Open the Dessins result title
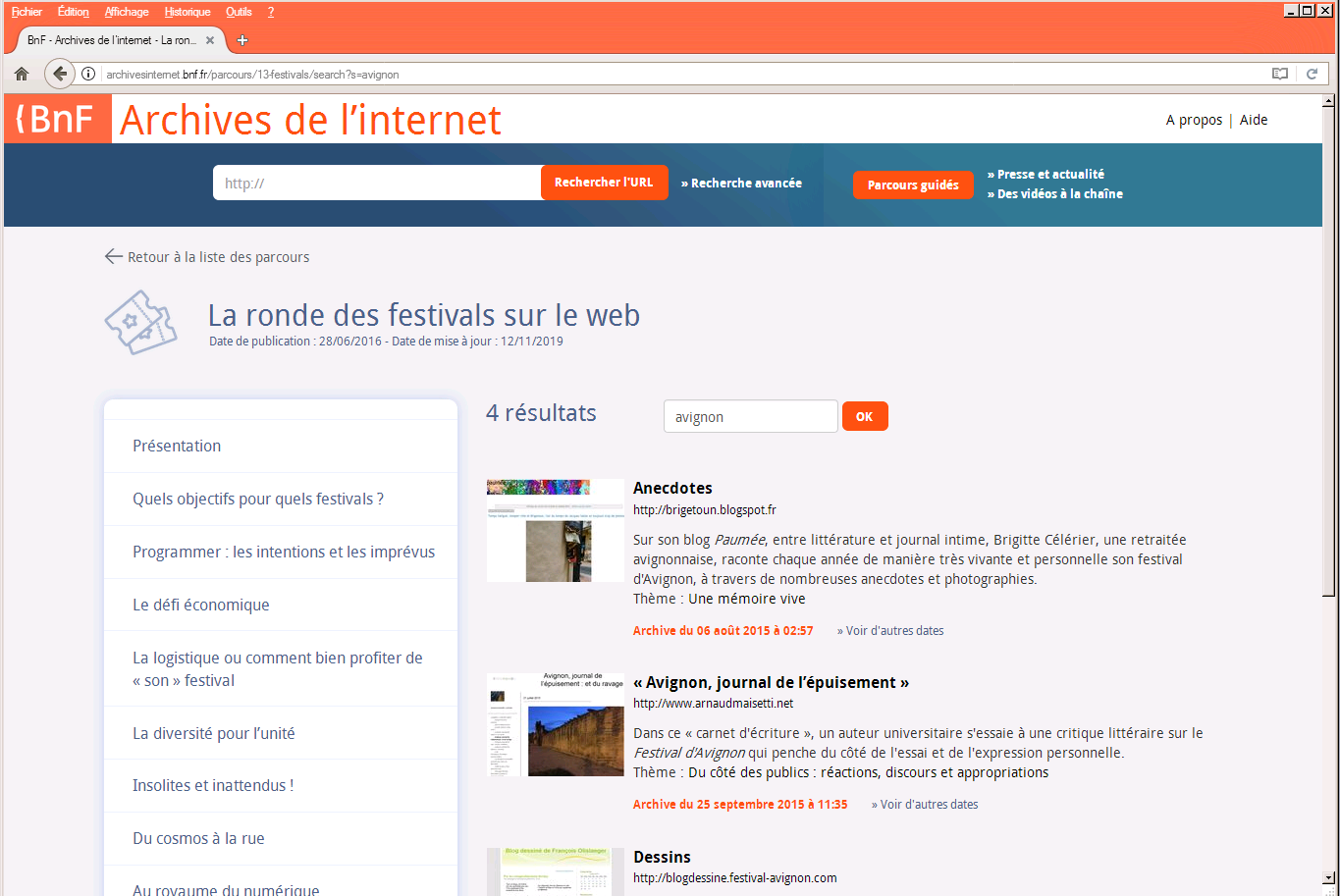Viewport: 1340px width, 896px height. coord(662,857)
